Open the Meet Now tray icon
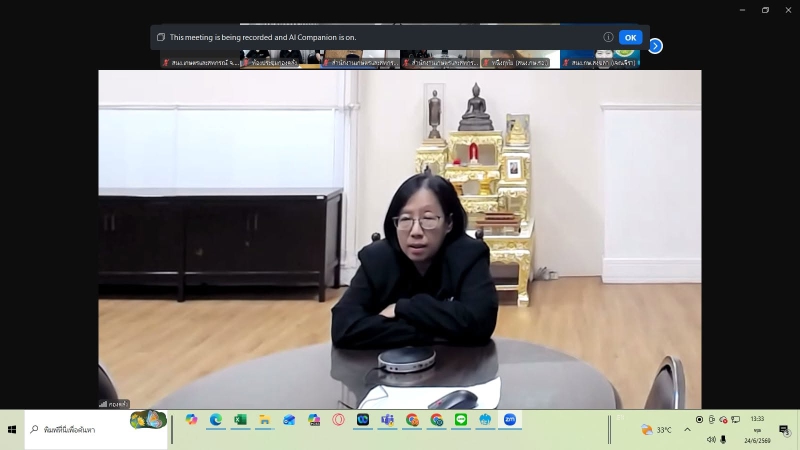This screenshot has width=800, height=450. click(x=712, y=419)
